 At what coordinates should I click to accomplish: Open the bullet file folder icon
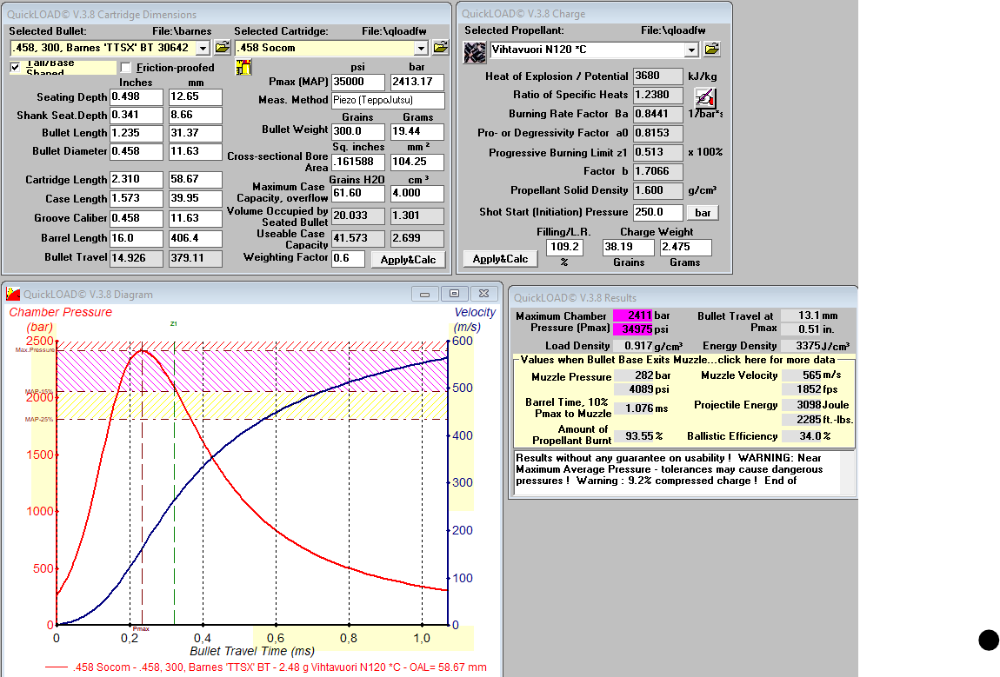pyautogui.click(x=222, y=47)
